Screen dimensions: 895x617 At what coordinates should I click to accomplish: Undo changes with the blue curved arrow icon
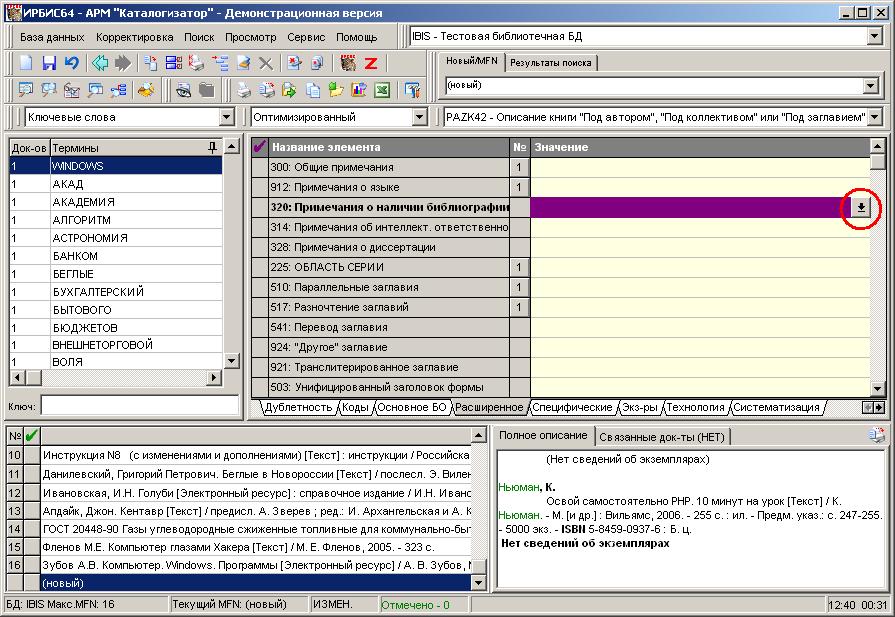point(71,63)
